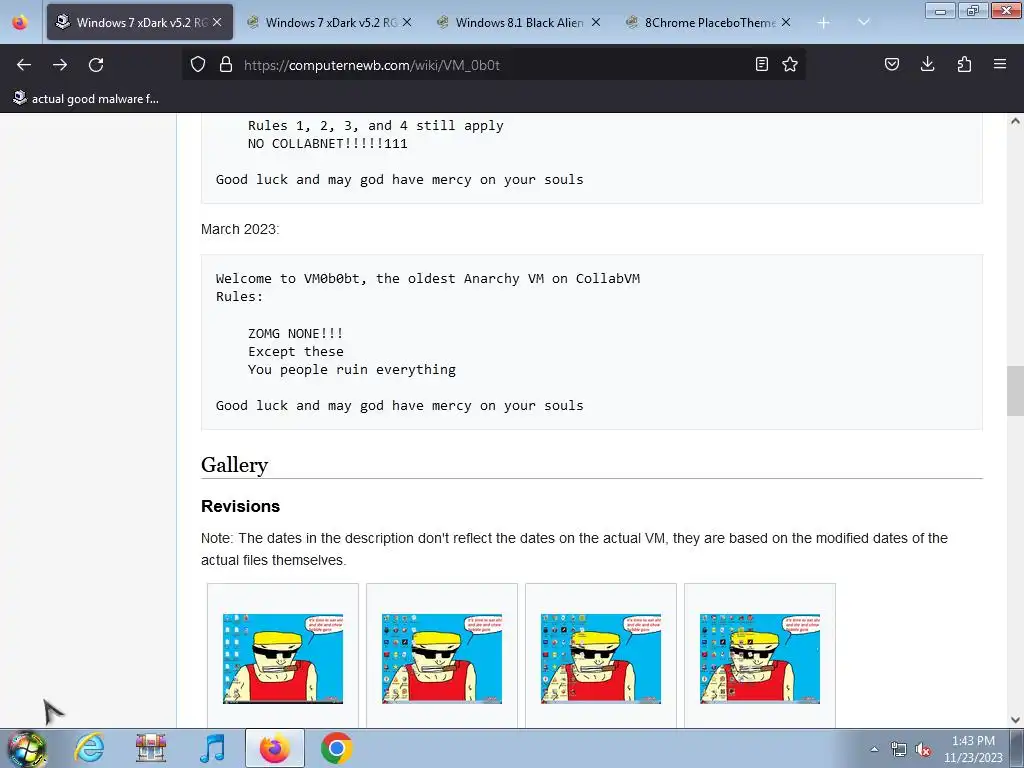Open 'actual good malware f...' bookmark
1024x768 pixels.
click(86, 99)
